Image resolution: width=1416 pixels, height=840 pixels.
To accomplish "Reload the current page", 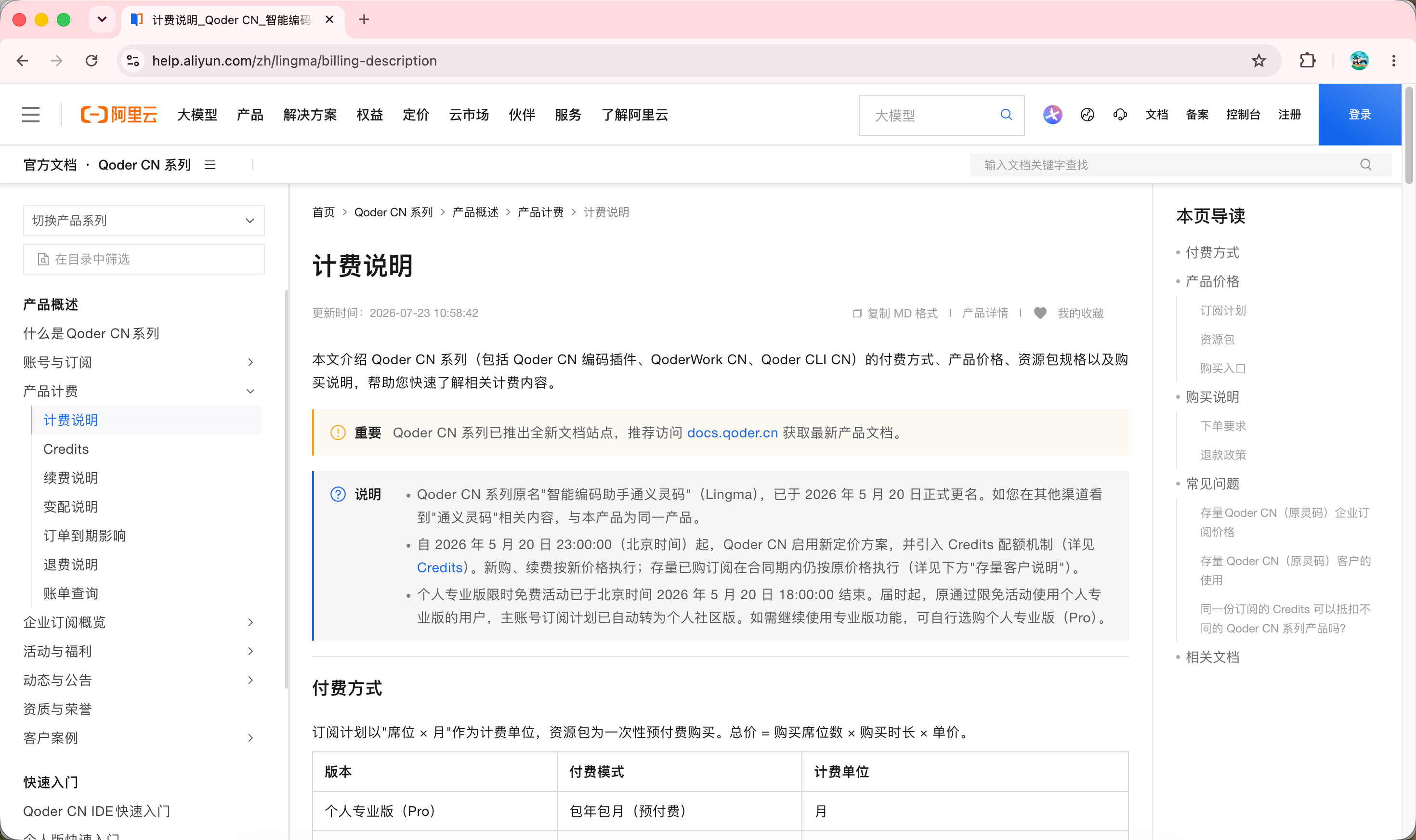I will pos(92,61).
